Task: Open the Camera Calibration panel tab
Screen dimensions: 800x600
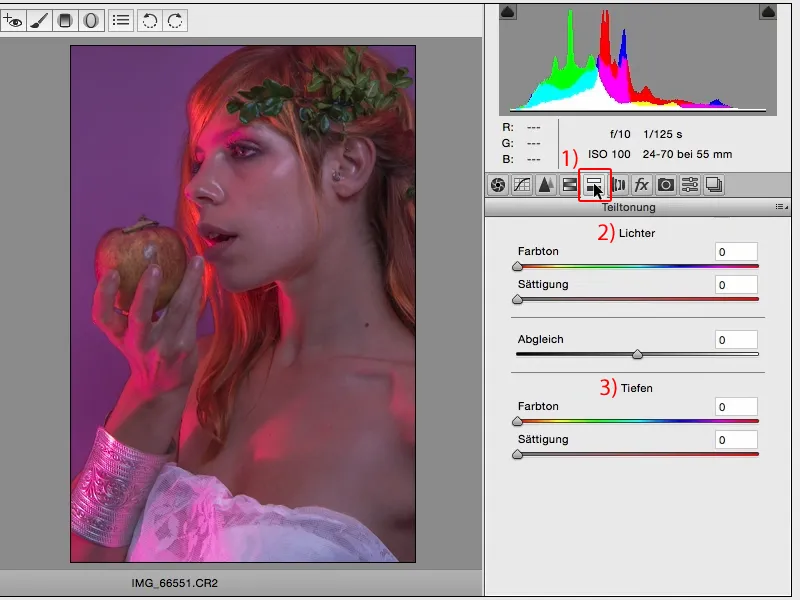Action: [x=666, y=185]
